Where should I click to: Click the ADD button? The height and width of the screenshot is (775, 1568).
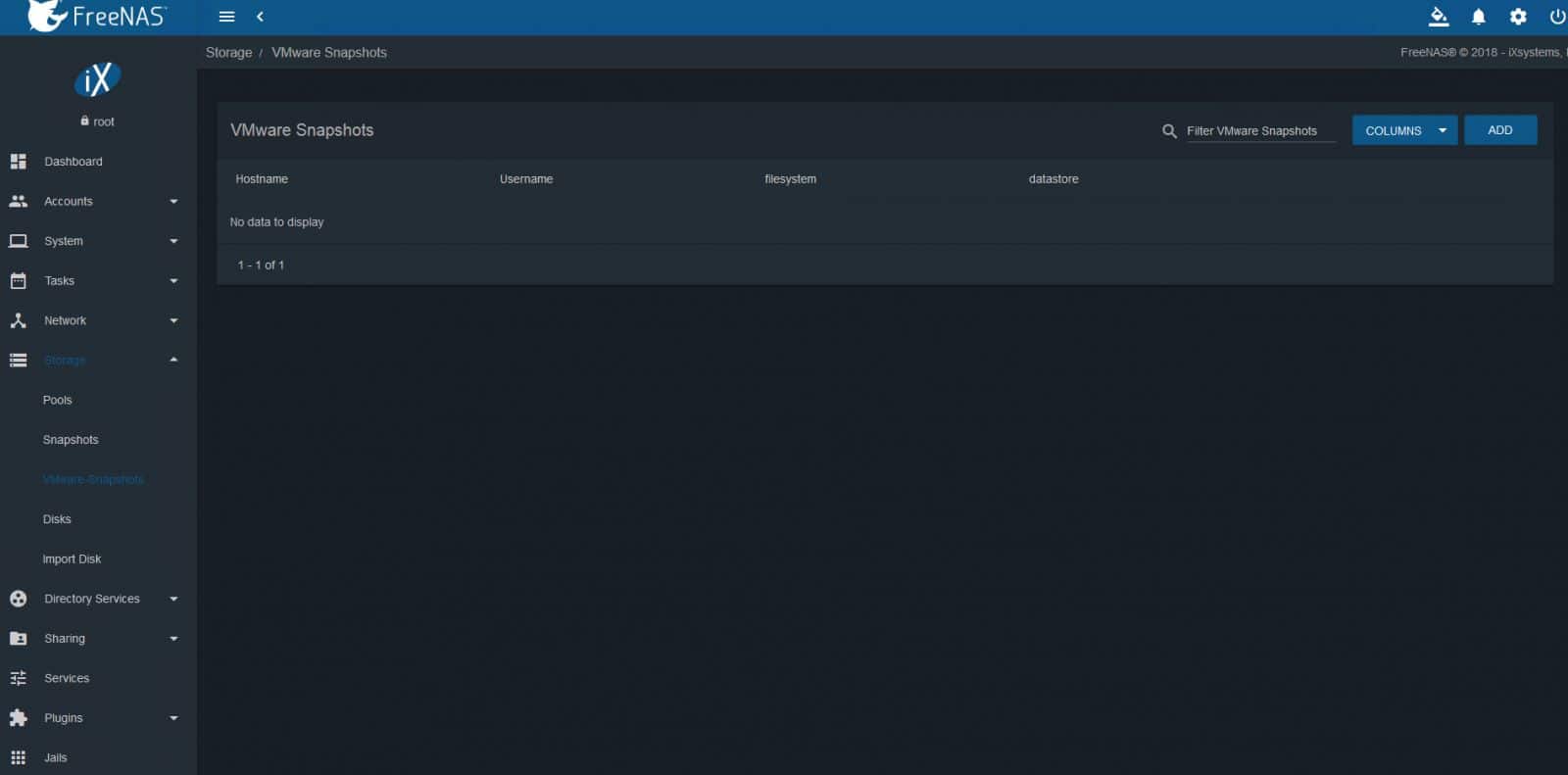(x=1499, y=130)
